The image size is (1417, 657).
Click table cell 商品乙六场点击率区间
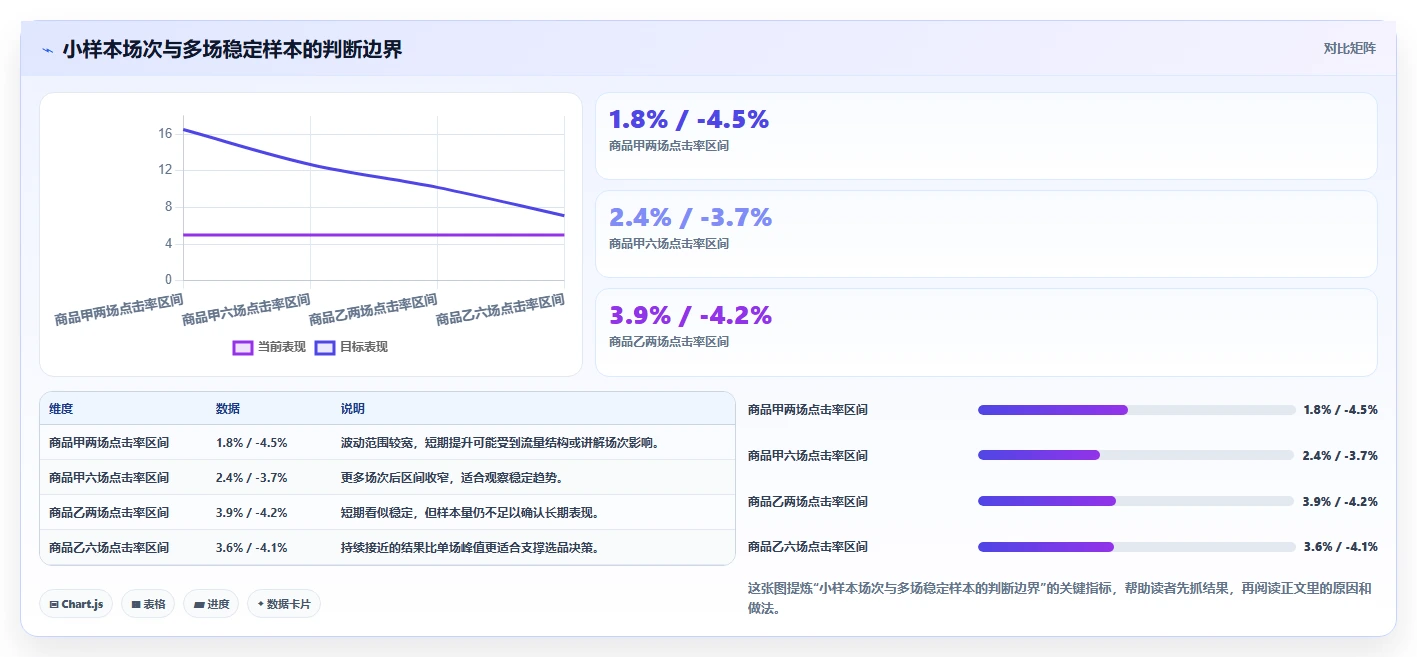point(109,547)
